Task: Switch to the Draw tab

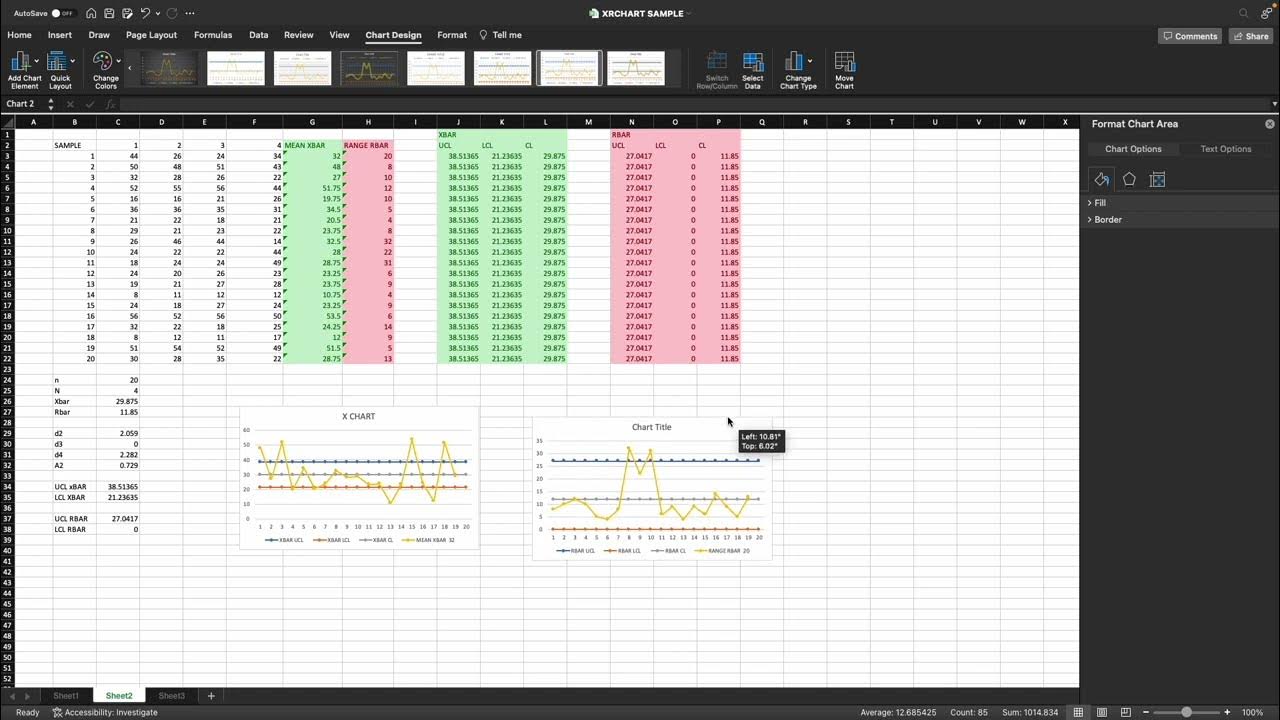Action: click(x=99, y=35)
